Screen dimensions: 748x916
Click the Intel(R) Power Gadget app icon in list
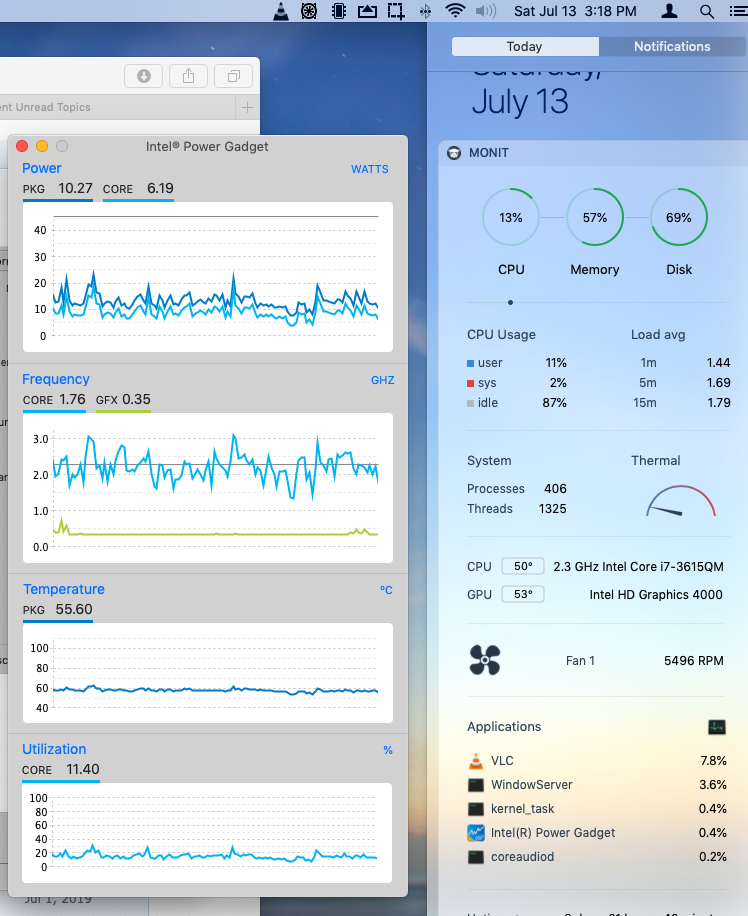coord(476,832)
